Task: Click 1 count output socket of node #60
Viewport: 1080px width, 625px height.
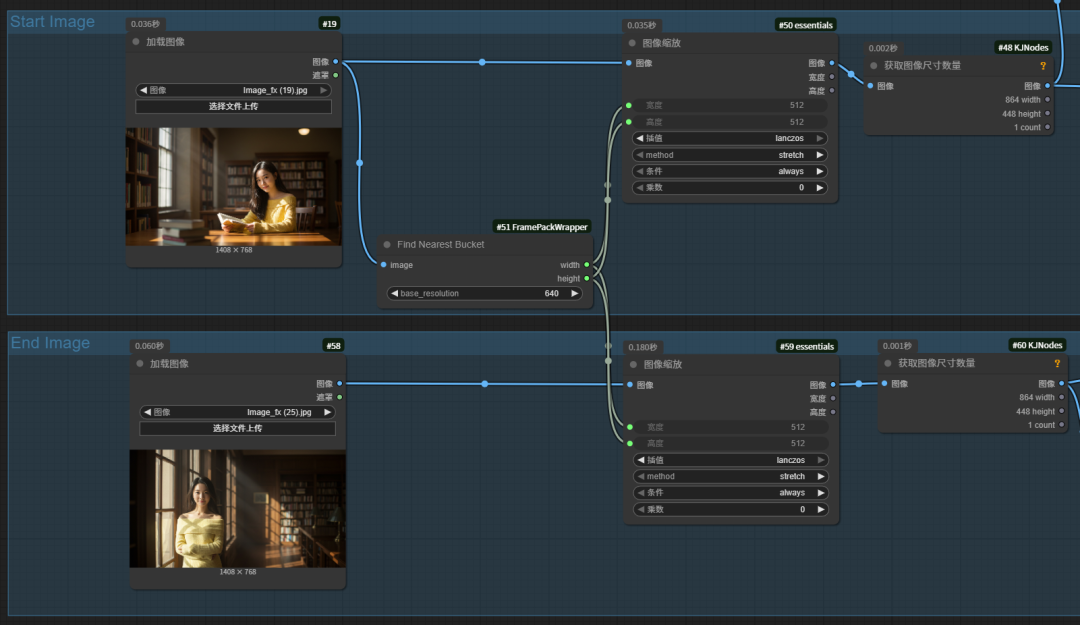Action: [1062, 425]
